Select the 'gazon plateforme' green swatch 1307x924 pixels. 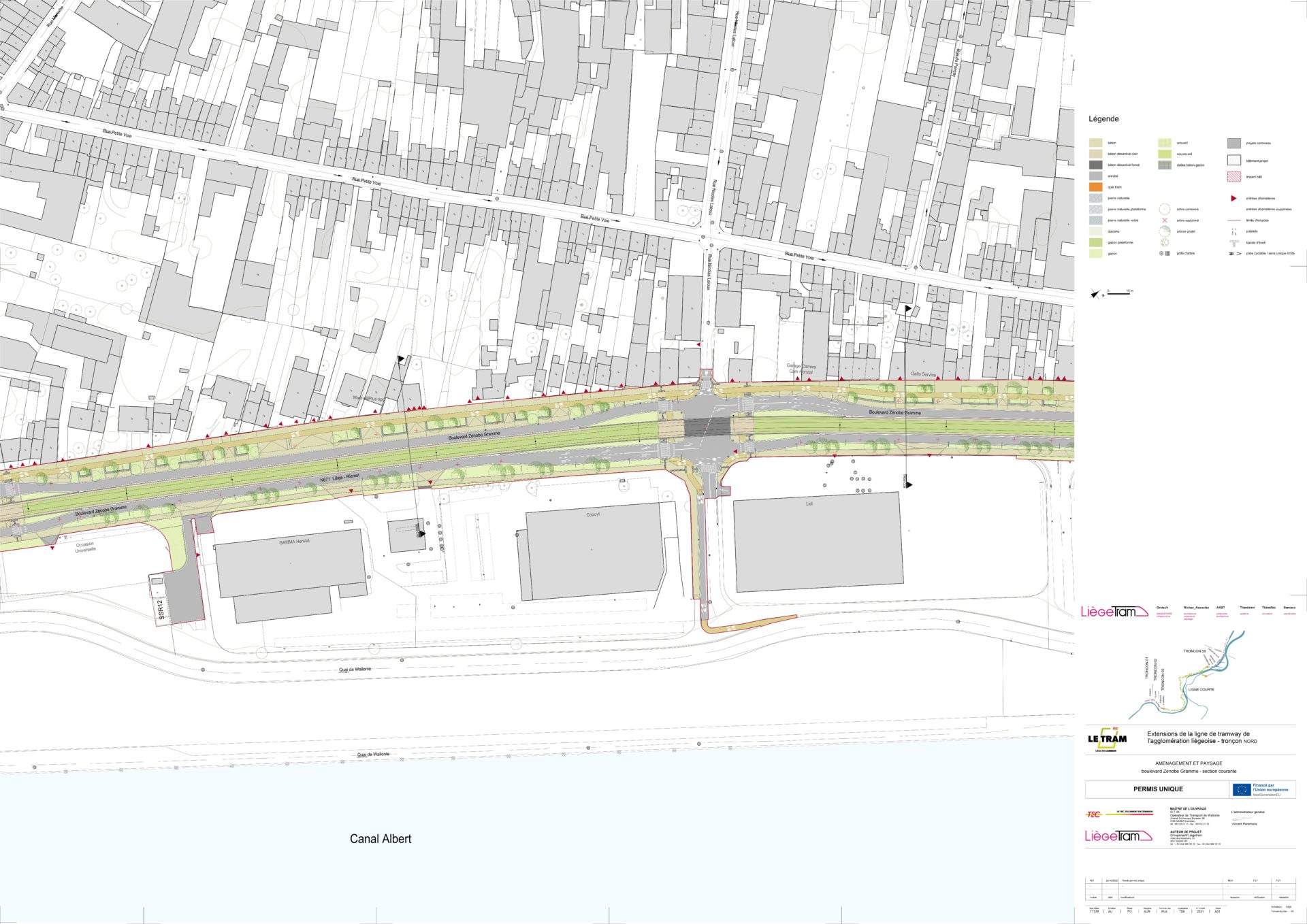1095,242
